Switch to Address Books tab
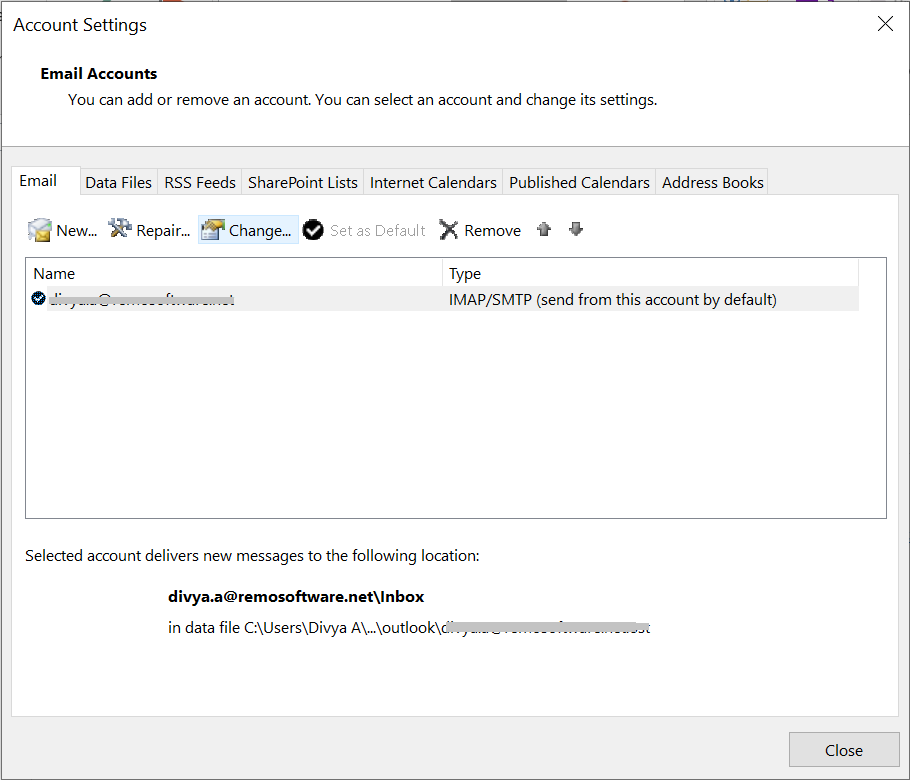The width and height of the screenshot is (910, 780). [712, 182]
